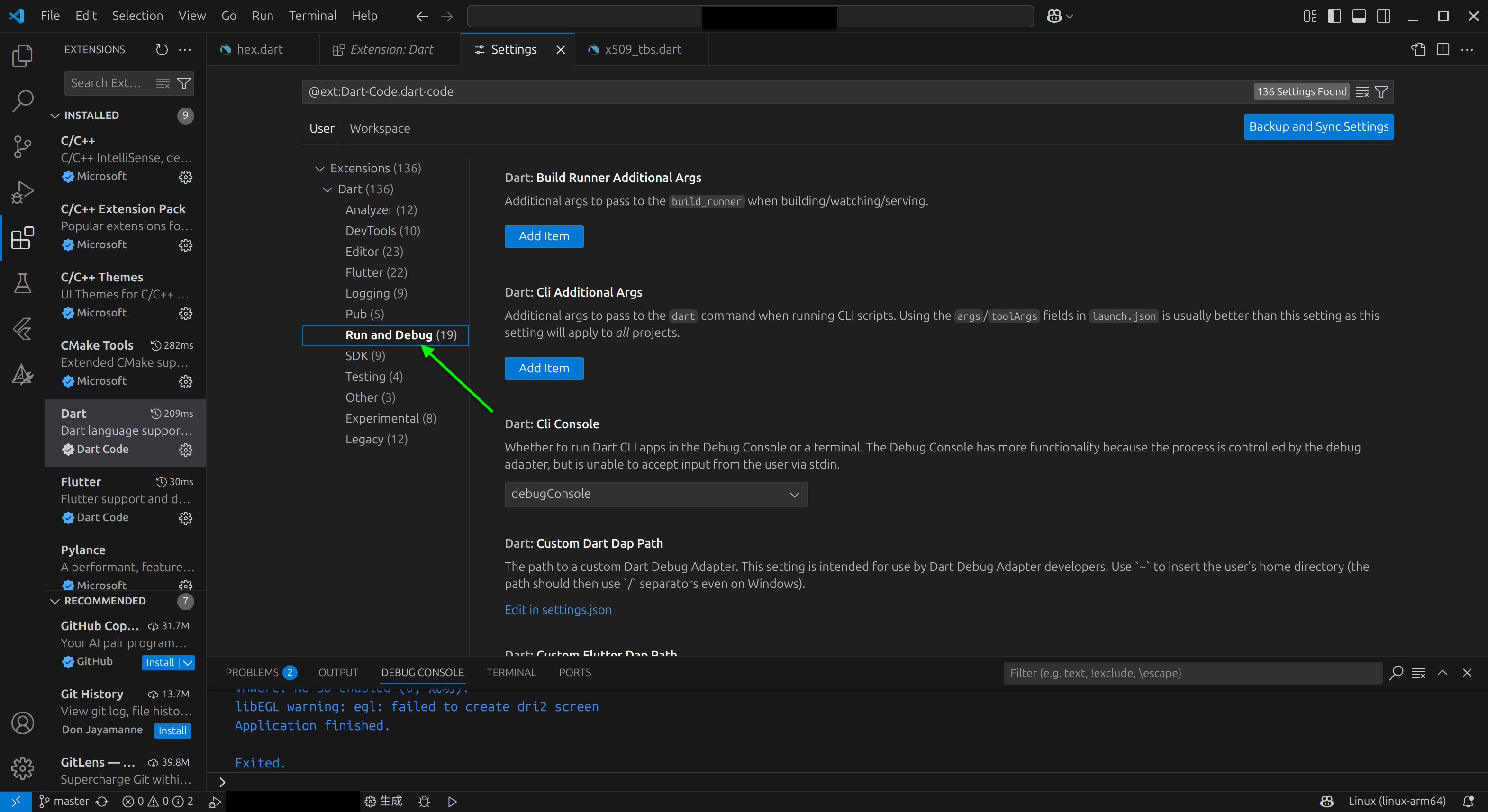1488x812 pixels.
Task: Open the manage gear for Flutter extension
Action: [185, 517]
